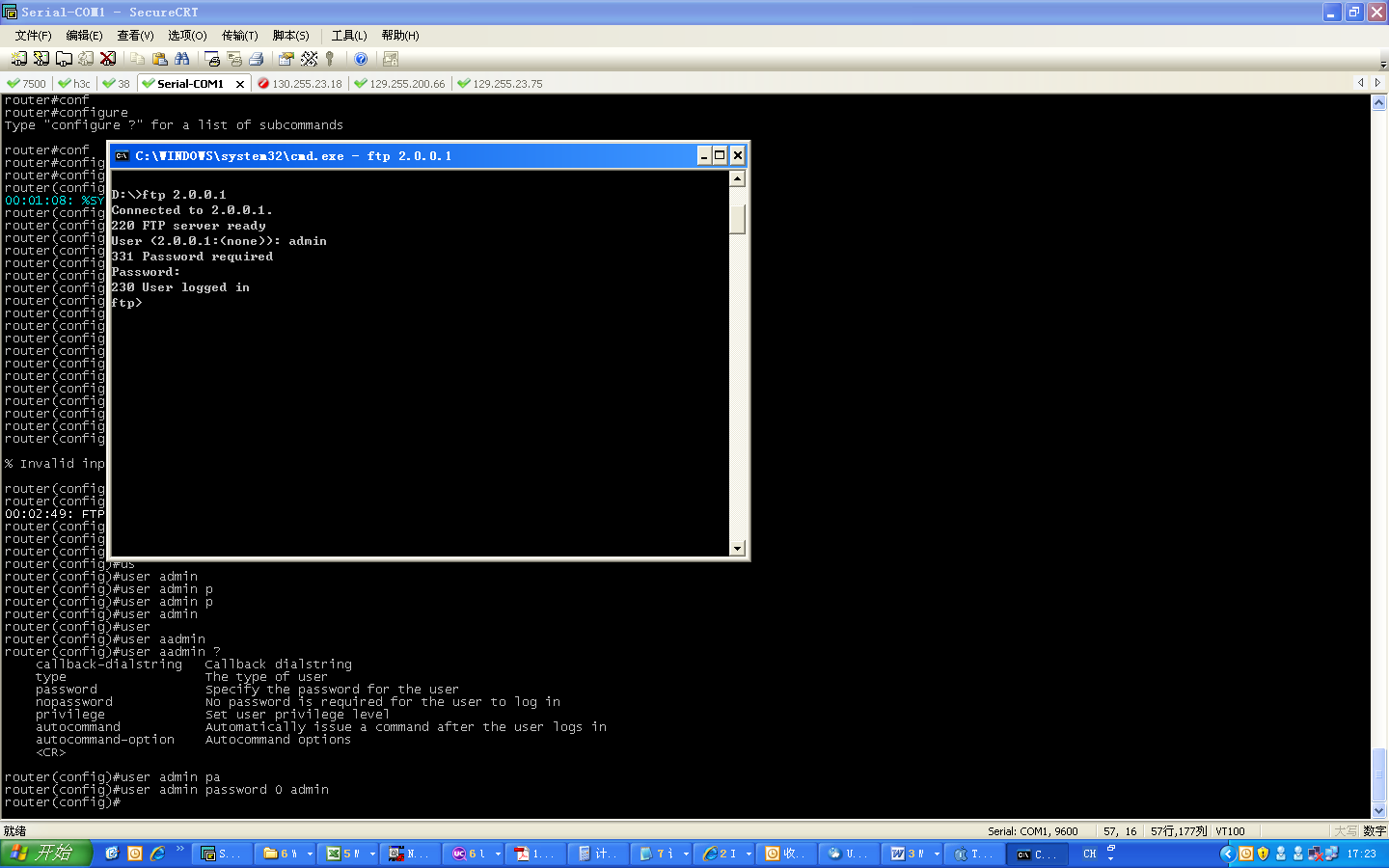Click the Print printer icon
Image resolution: width=1389 pixels, height=868 pixels.
coord(256,59)
